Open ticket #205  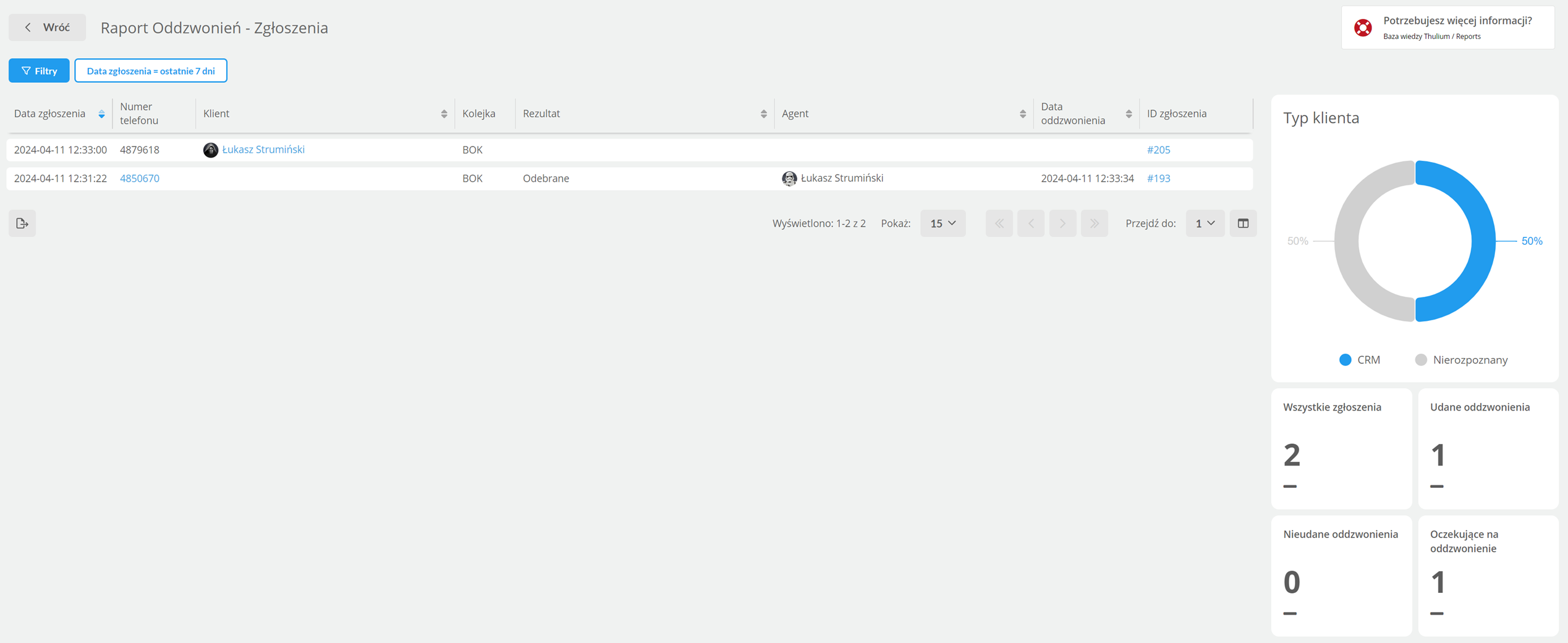(1158, 150)
